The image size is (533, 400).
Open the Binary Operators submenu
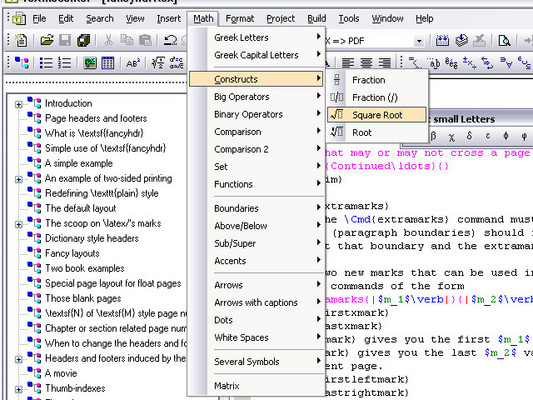(x=257, y=114)
